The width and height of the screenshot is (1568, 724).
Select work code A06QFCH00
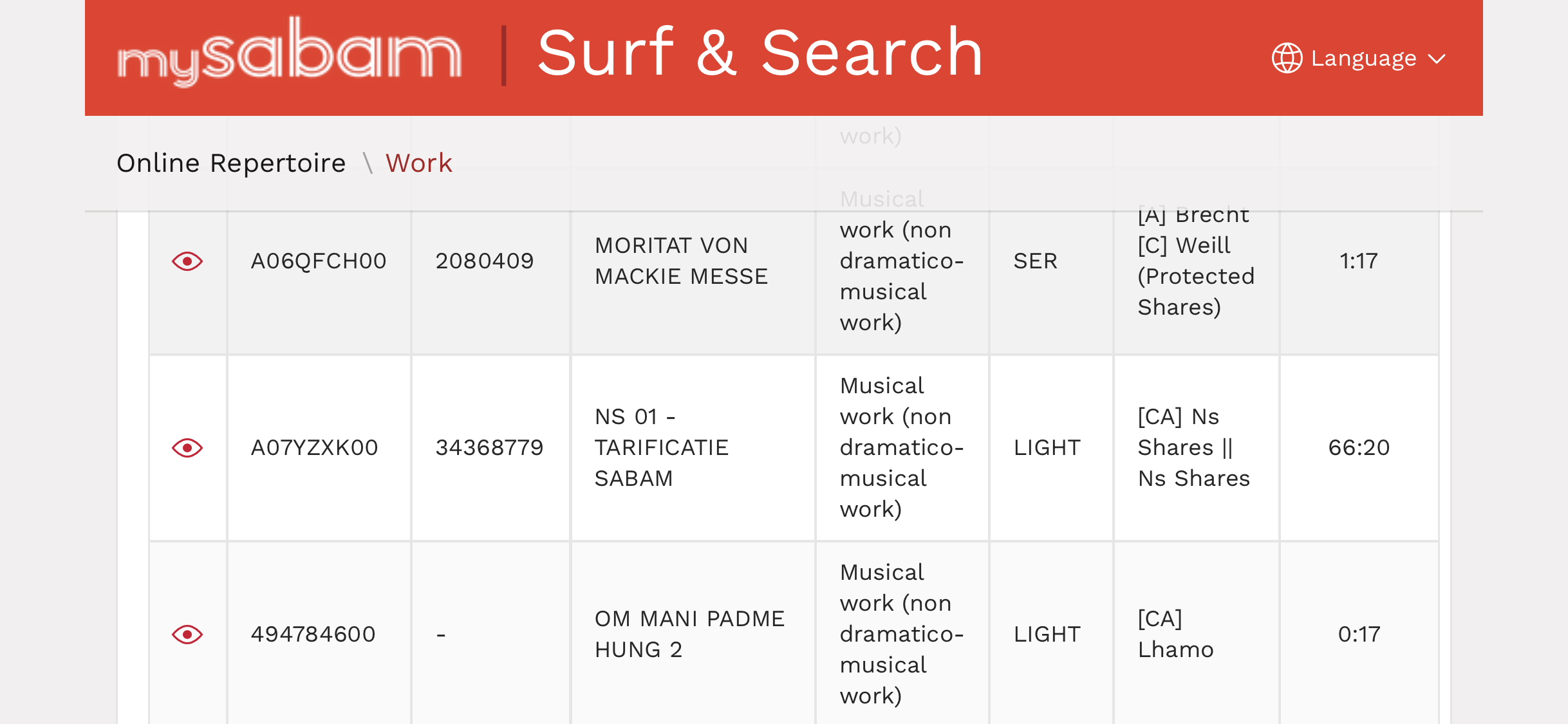pyautogui.click(x=319, y=261)
